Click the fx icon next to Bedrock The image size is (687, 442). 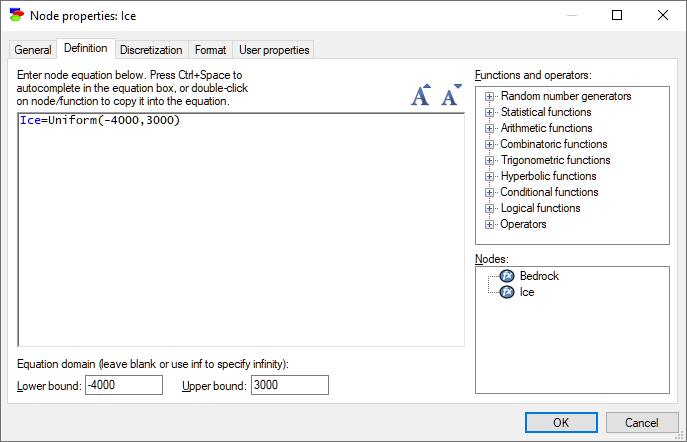[507, 276]
